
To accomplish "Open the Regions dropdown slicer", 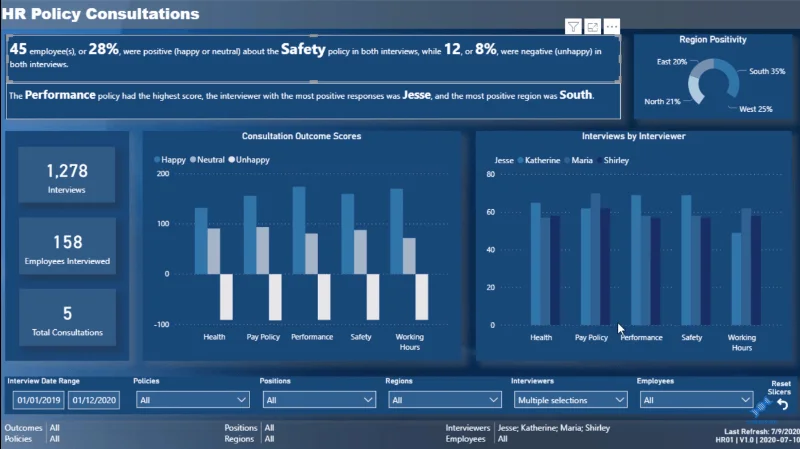I will 445,400.
